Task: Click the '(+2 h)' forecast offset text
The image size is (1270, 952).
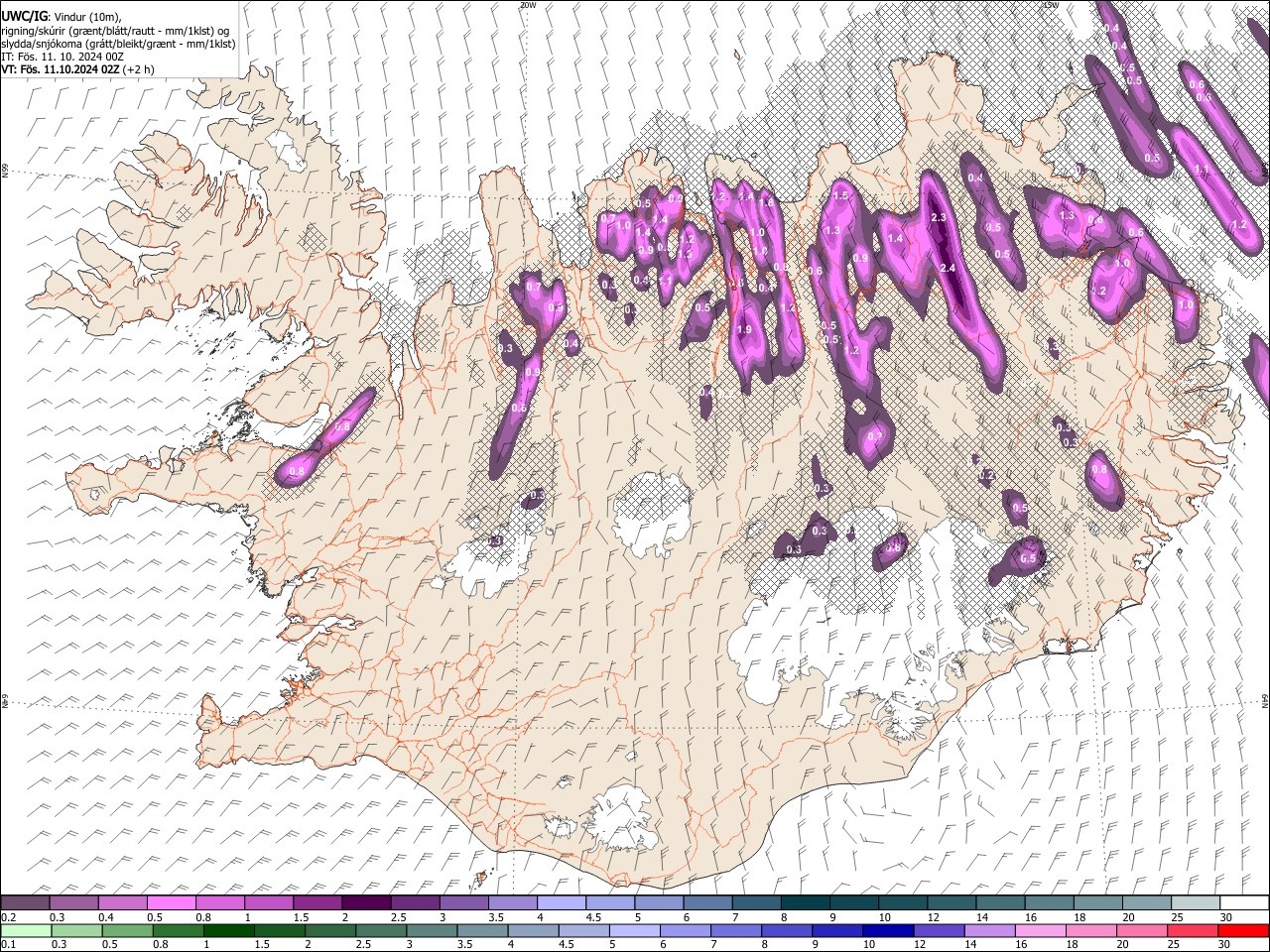Action: (x=139, y=69)
